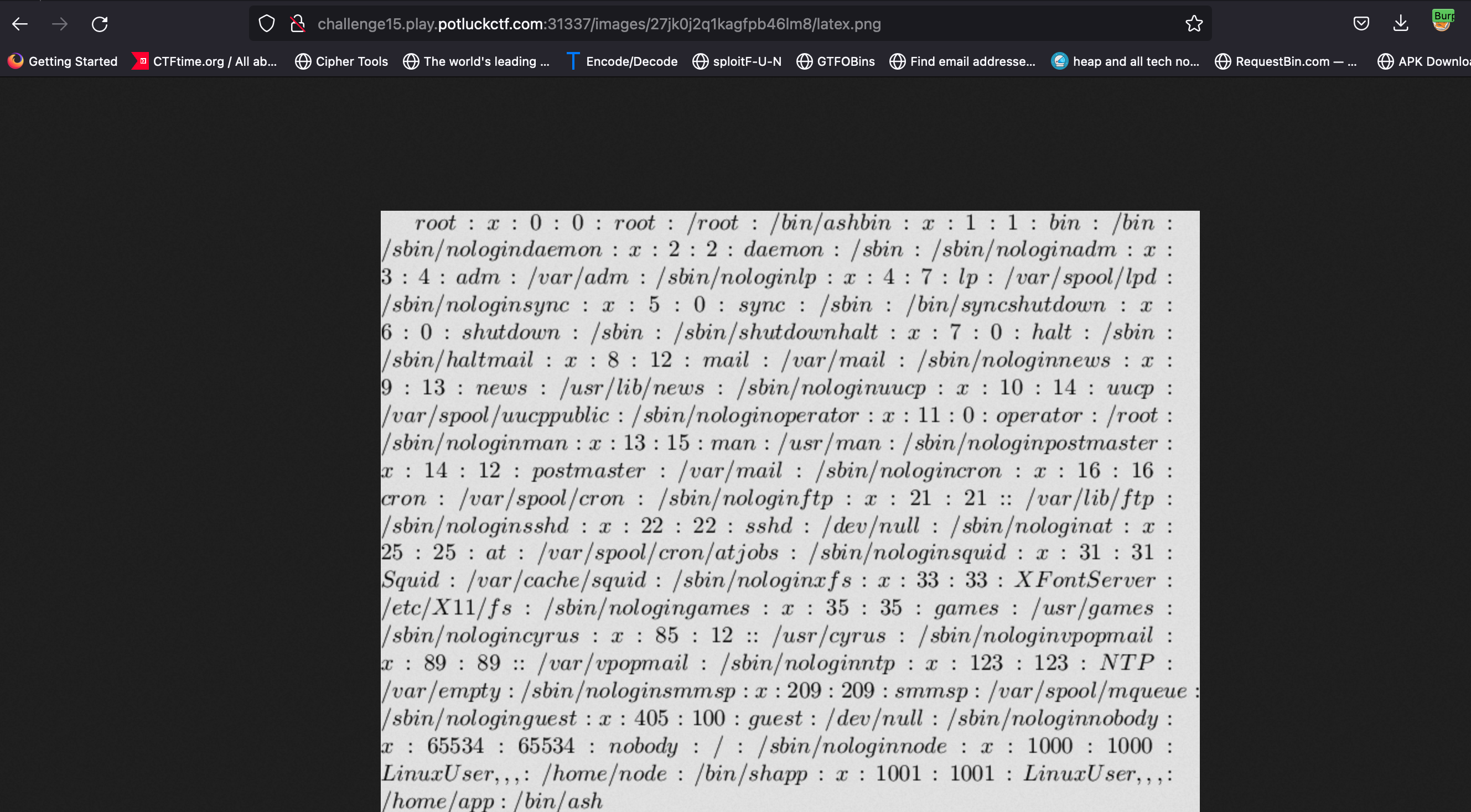
Task: Click the globe icon beside Find email addresses
Action: coord(897,61)
